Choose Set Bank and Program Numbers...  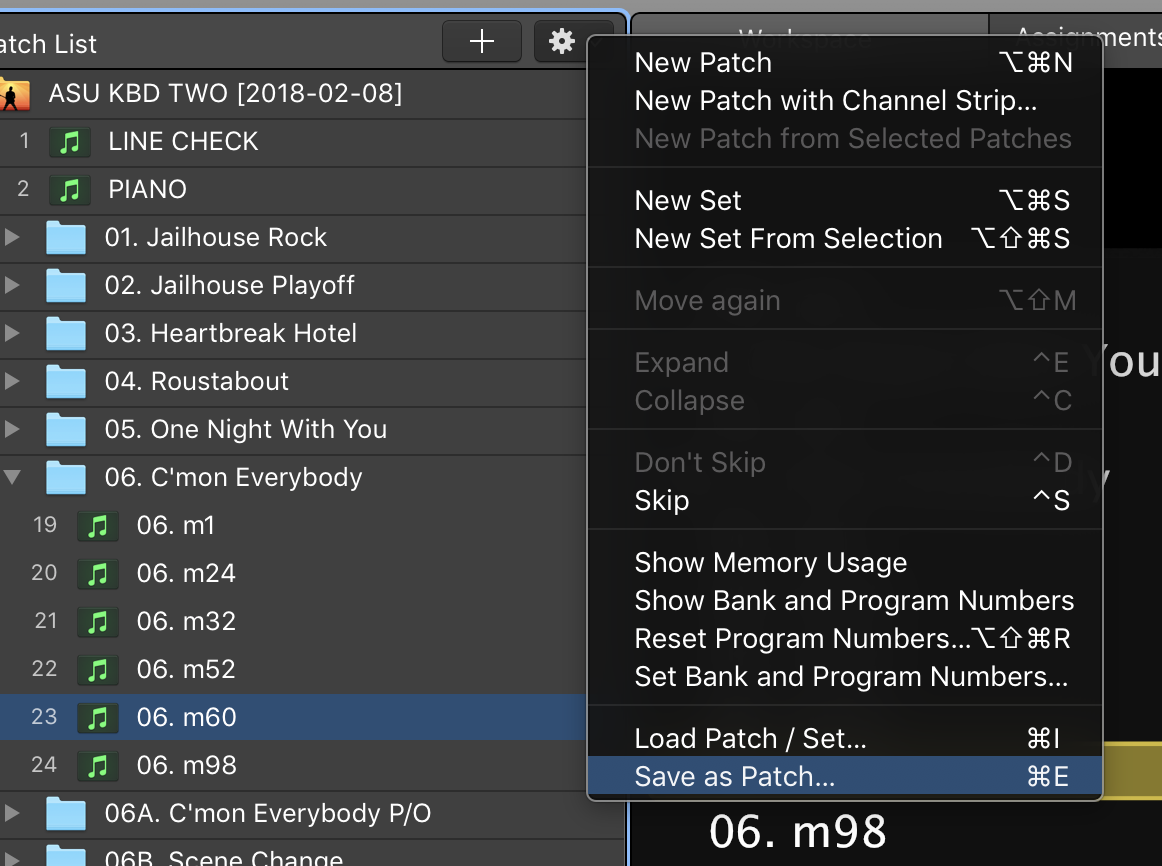[x=851, y=677]
